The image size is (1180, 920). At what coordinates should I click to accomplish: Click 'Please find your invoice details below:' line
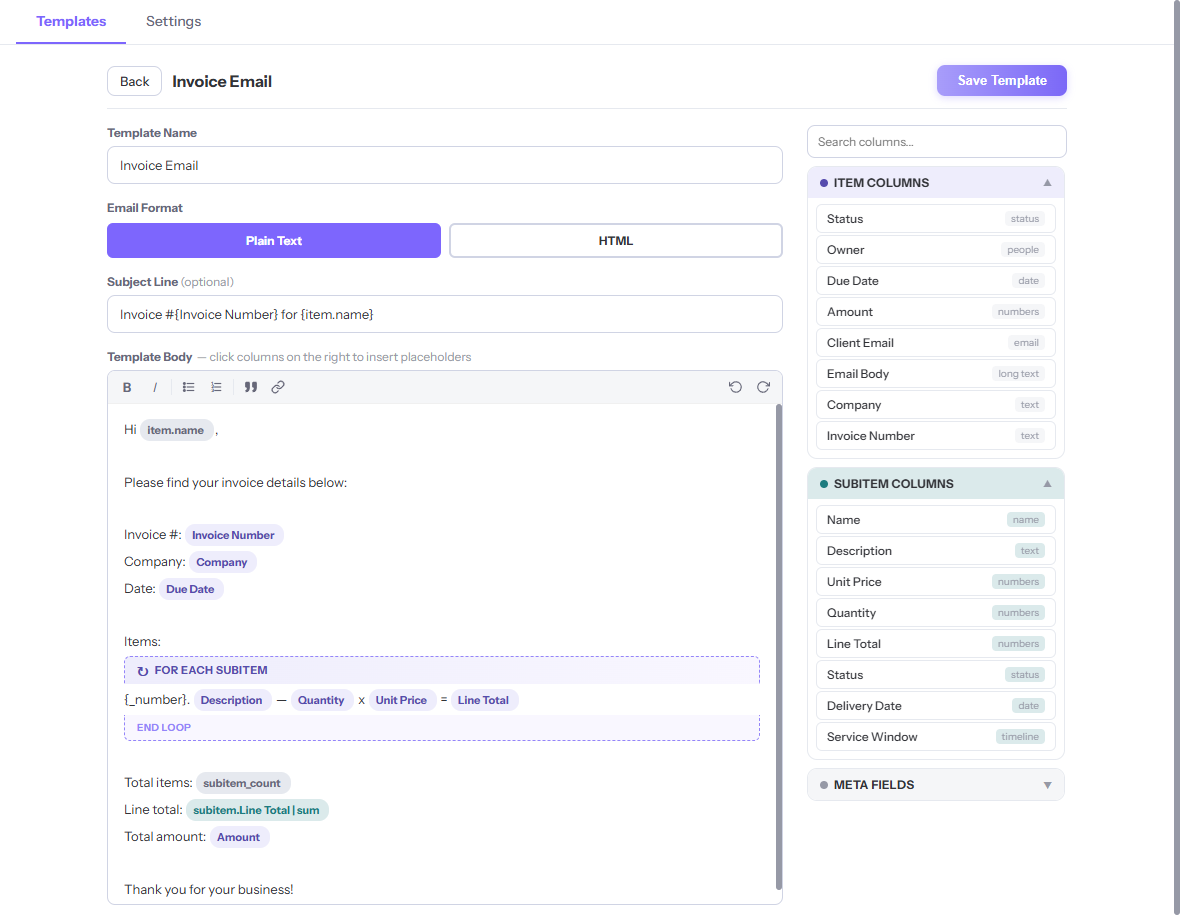click(x=236, y=483)
